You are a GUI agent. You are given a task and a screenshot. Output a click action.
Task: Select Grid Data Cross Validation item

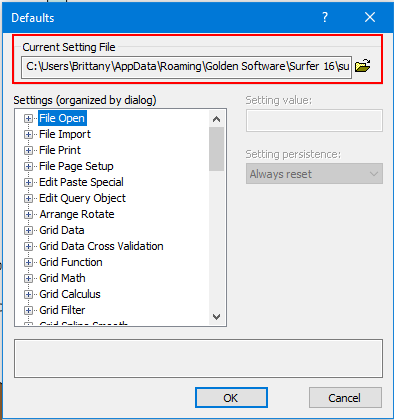point(101,246)
